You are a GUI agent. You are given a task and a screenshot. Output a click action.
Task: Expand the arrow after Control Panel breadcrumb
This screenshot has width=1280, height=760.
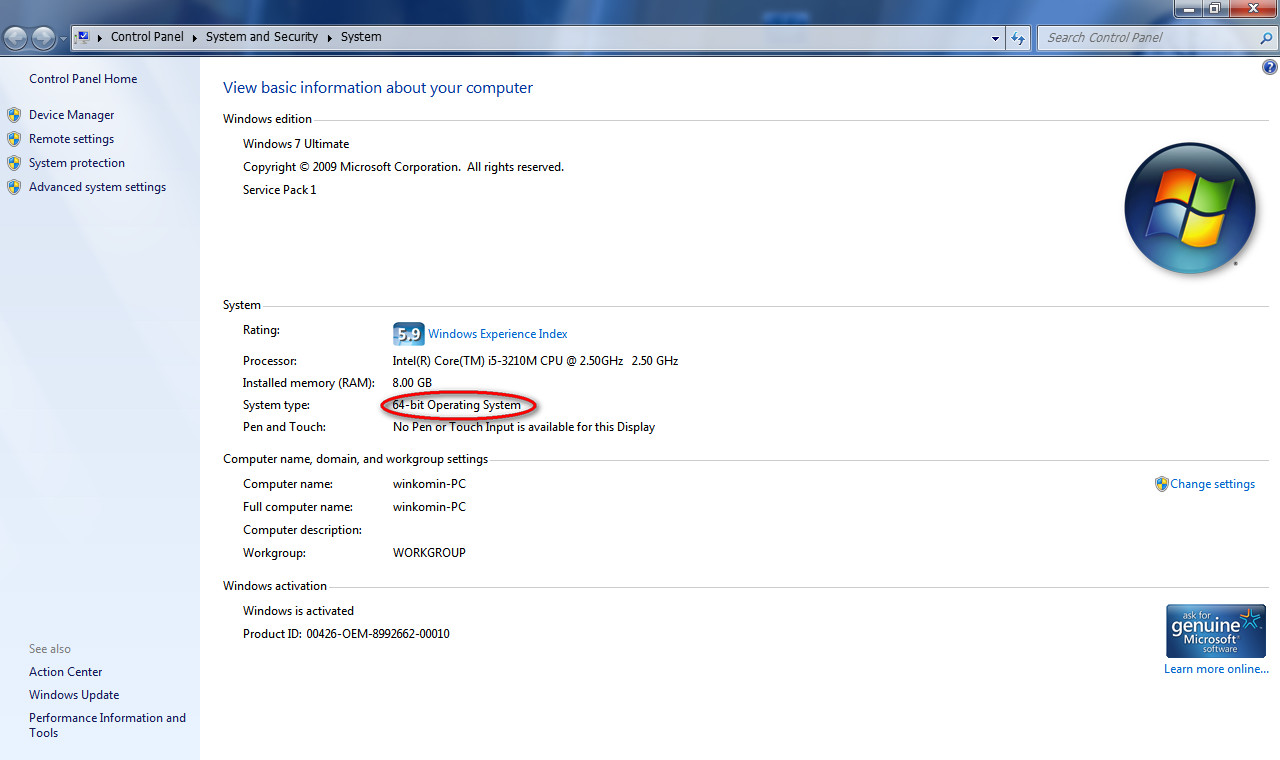(x=195, y=37)
